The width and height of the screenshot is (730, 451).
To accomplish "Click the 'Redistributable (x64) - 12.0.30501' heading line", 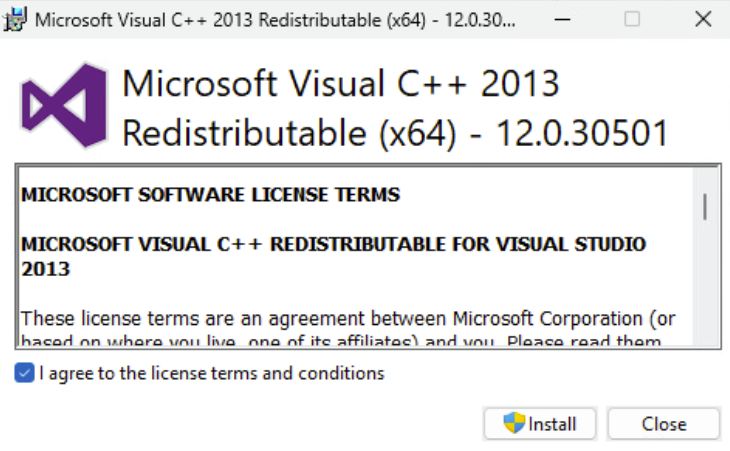I will click(x=394, y=132).
